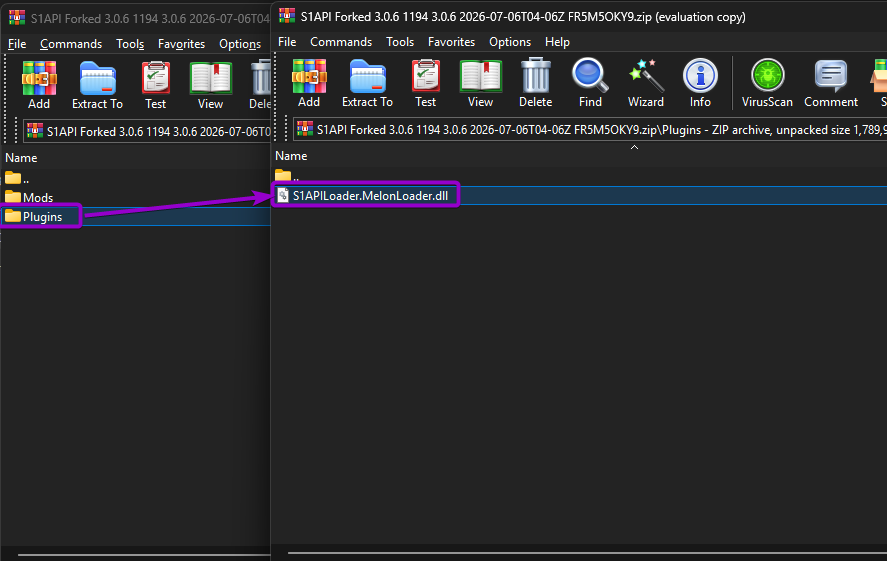Open Favorites menu in back-left window

(181, 44)
